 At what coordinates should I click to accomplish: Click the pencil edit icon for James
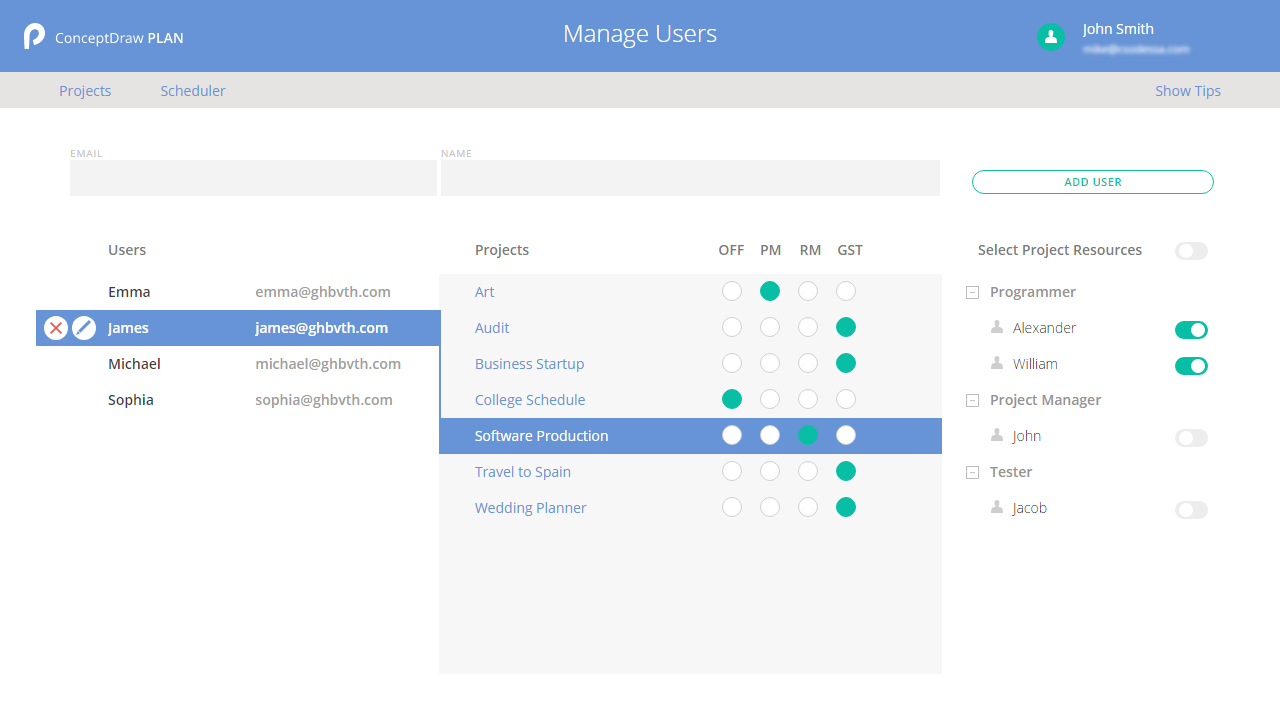coord(84,328)
